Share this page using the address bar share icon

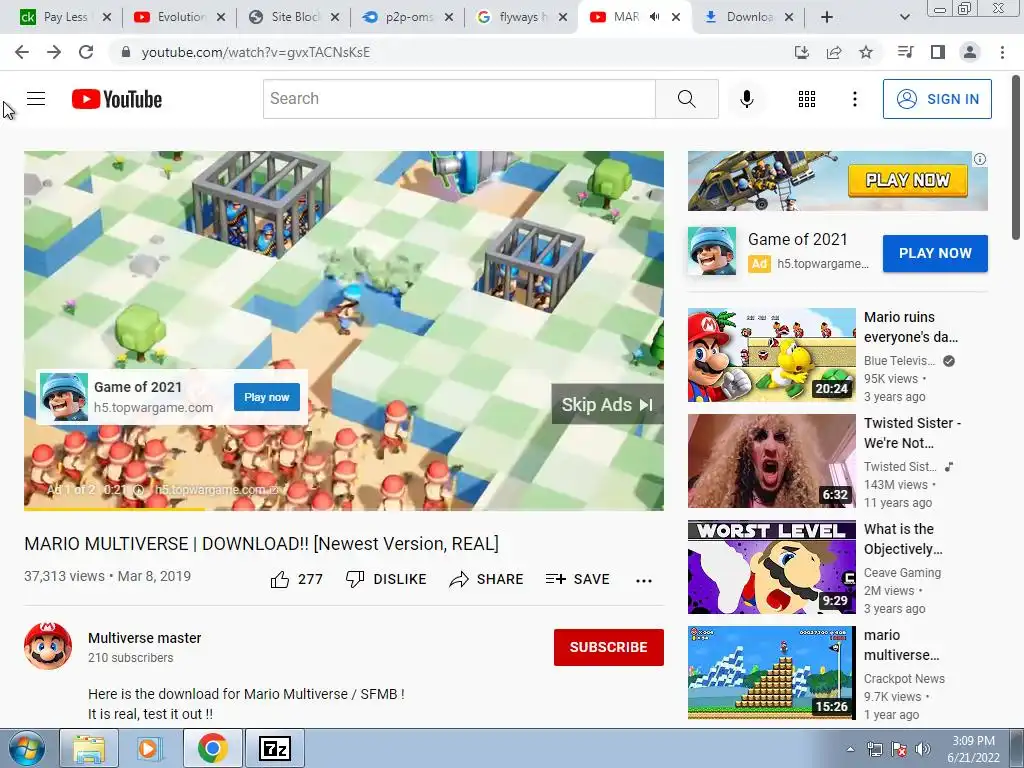pyautogui.click(x=834, y=52)
